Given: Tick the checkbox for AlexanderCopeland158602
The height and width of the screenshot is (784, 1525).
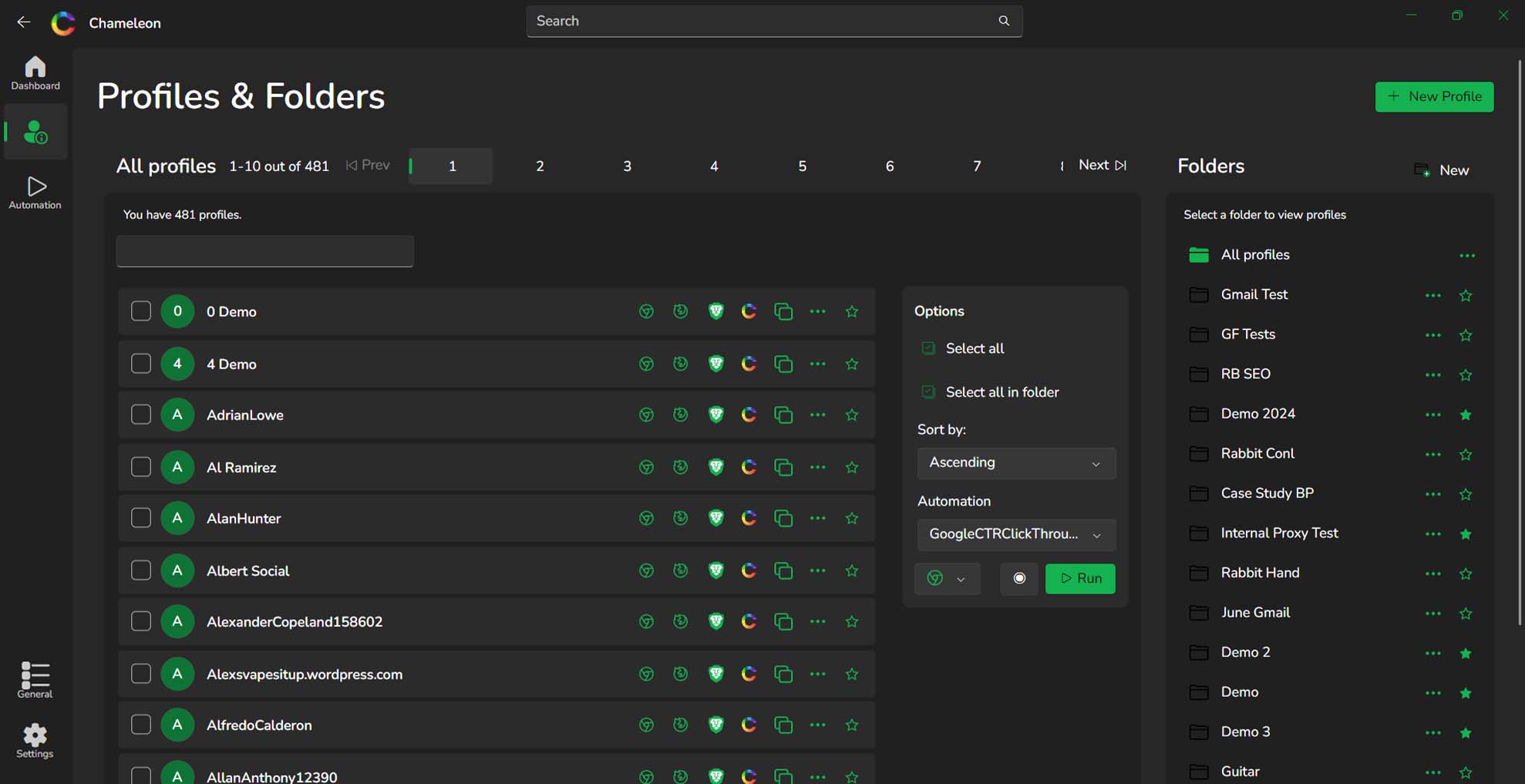Looking at the screenshot, I should 140,621.
